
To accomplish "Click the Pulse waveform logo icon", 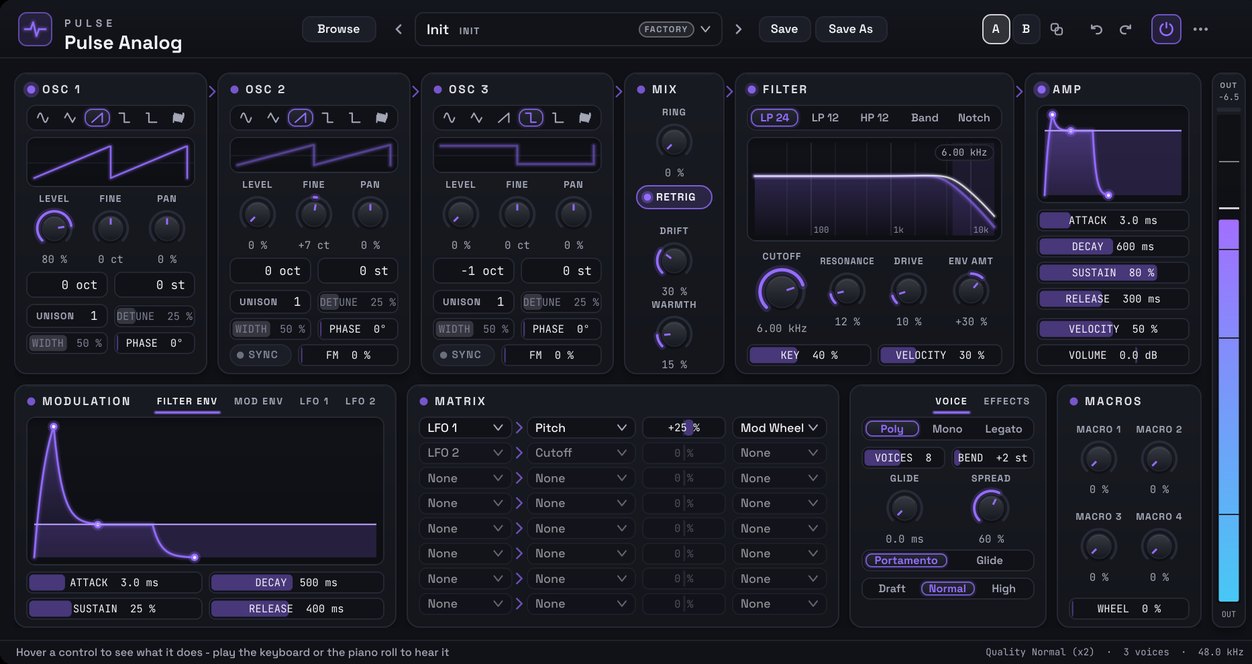I will 35,29.
